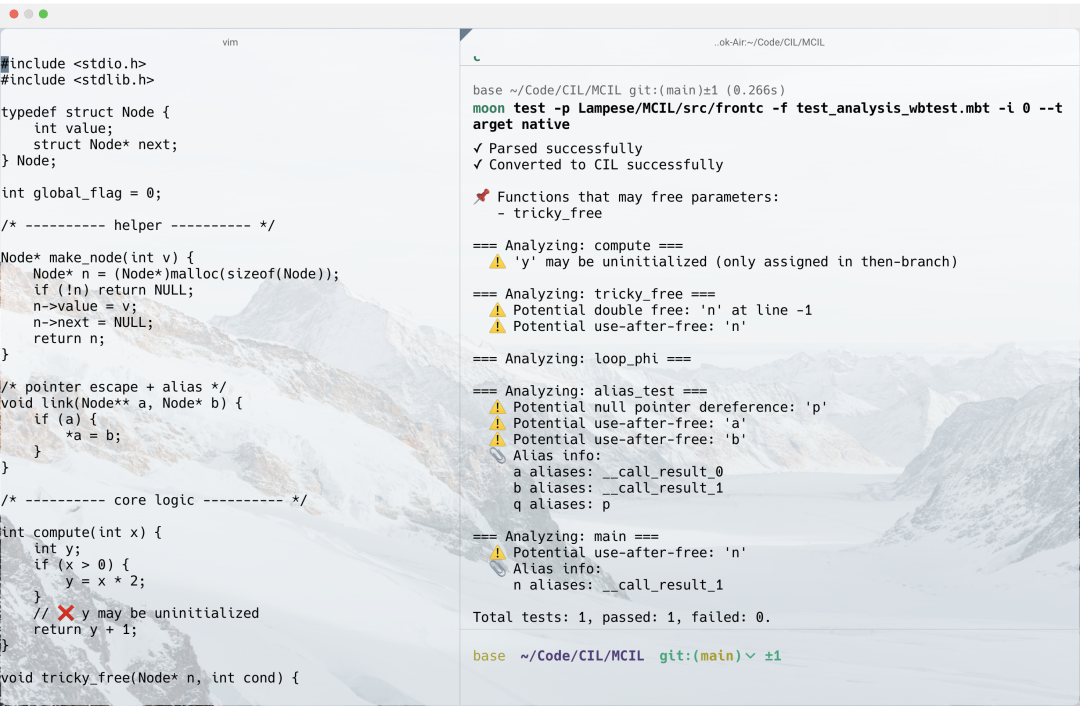
Task: Click the '=== Analyzing: loop_phi ===' header
Action: click(x=582, y=359)
